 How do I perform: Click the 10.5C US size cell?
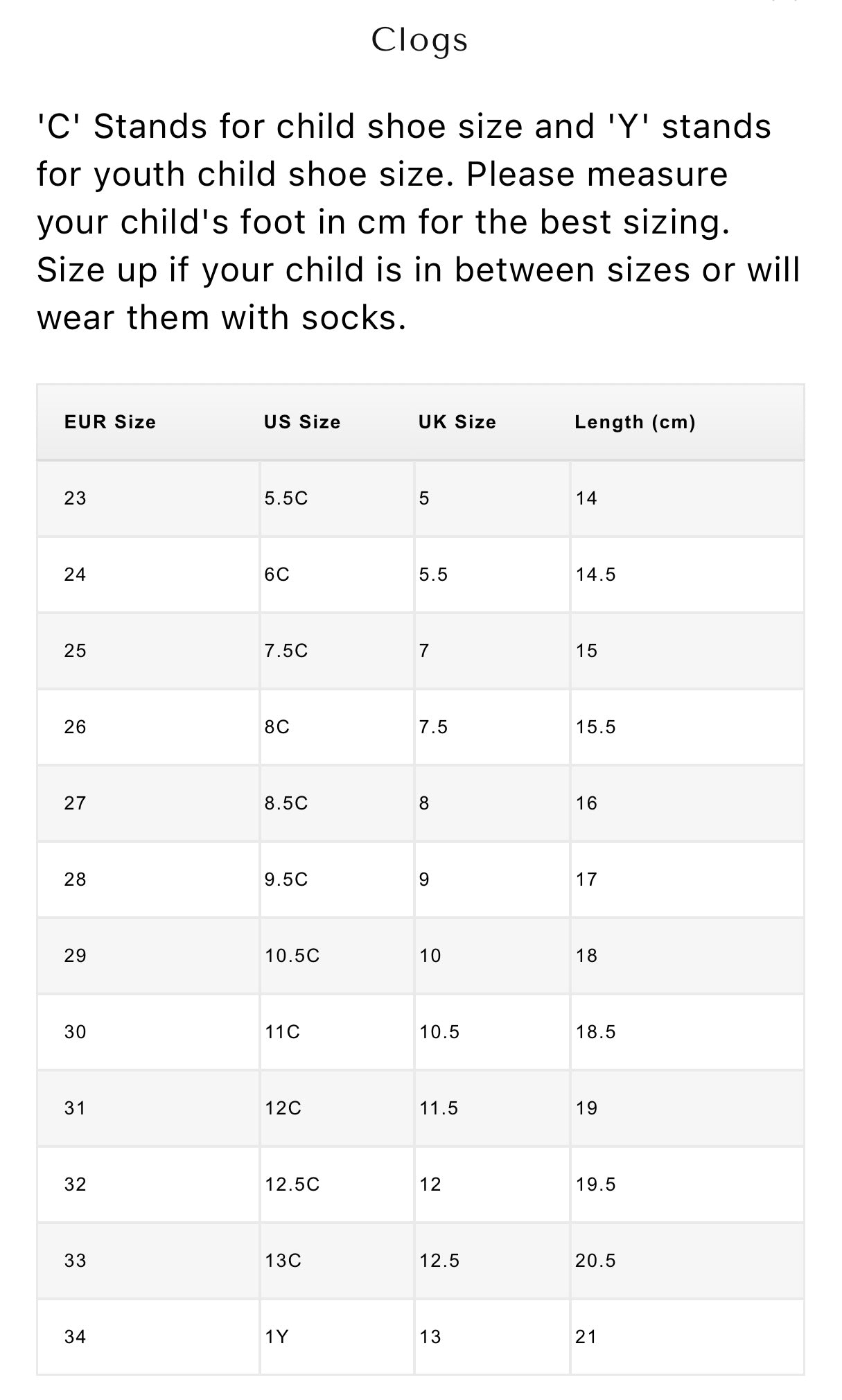(x=292, y=956)
